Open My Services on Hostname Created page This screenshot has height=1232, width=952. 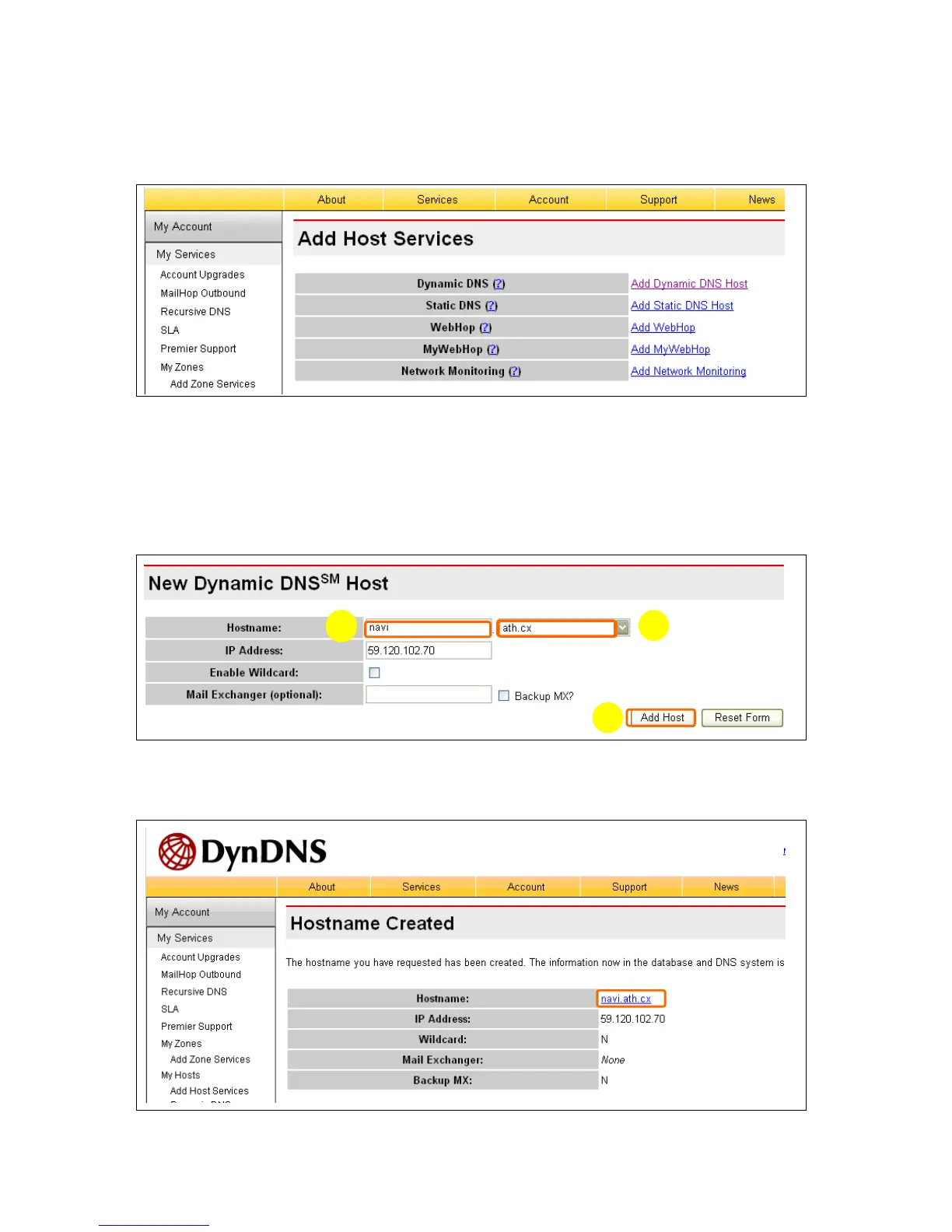(184, 938)
